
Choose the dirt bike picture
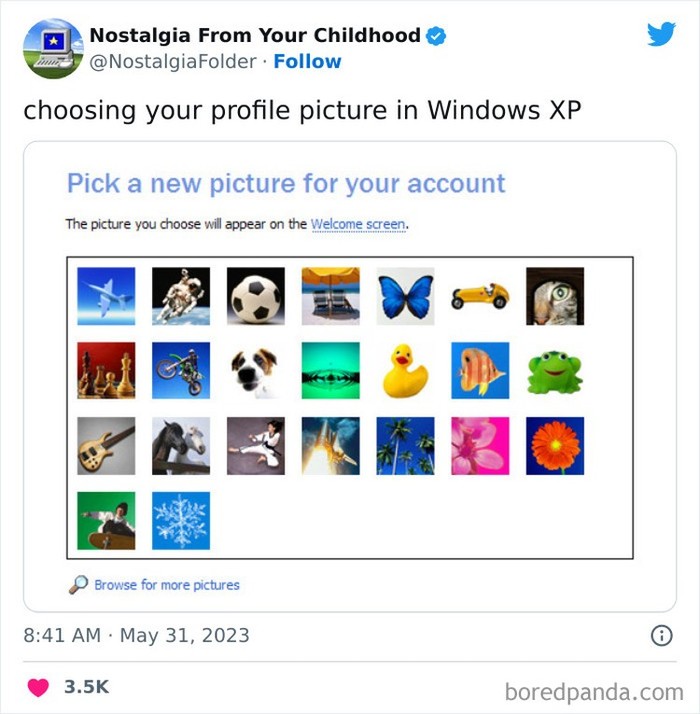tap(181, 371)
